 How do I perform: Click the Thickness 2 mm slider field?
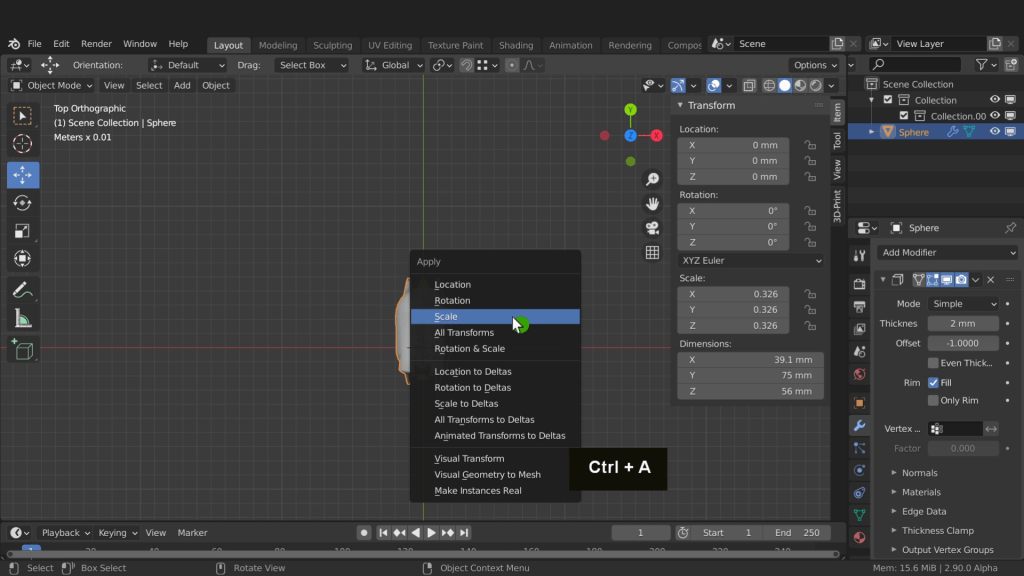pos(962,324)
